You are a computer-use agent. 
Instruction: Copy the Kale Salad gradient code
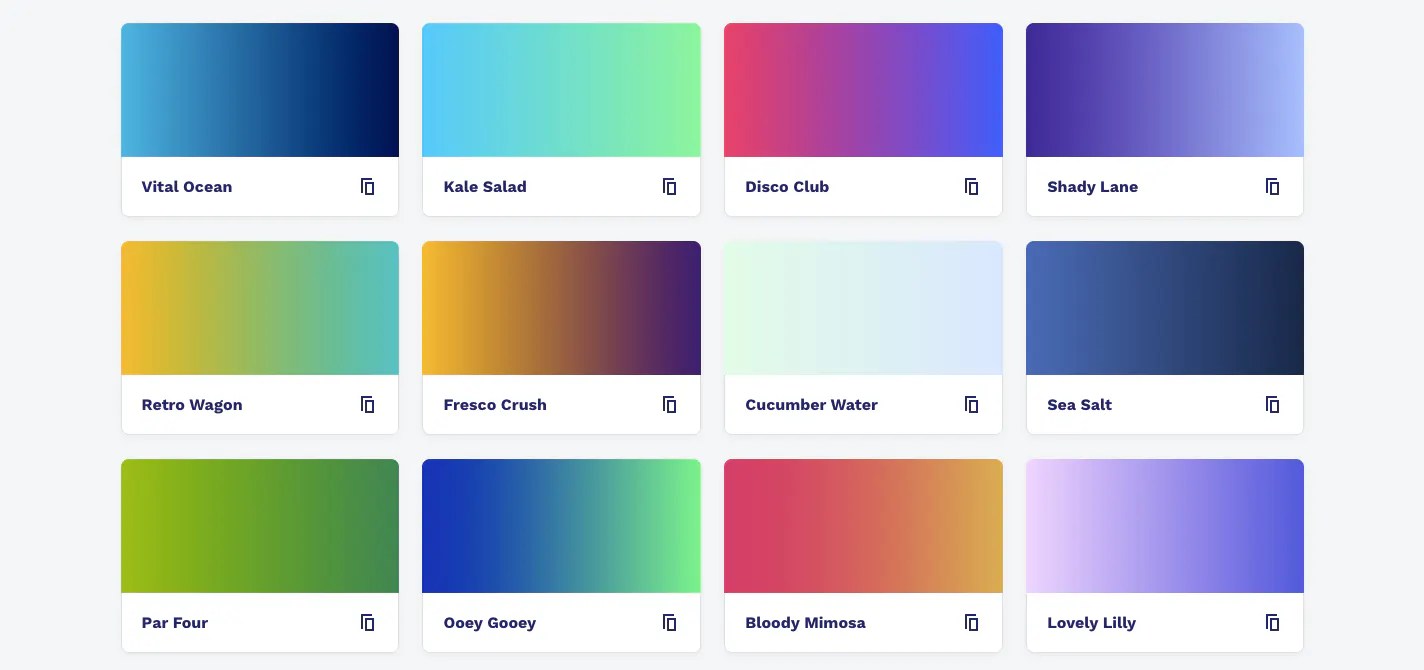(670, 187)
